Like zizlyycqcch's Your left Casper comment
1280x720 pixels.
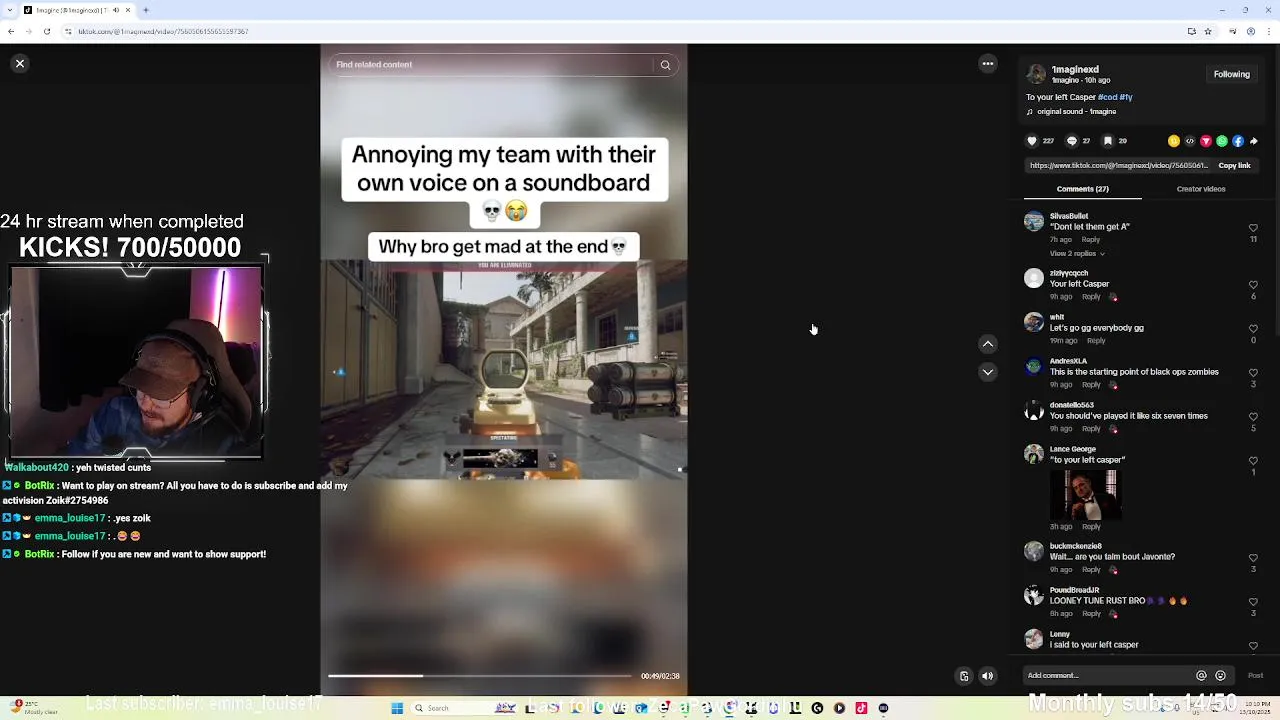point(1253,285)
